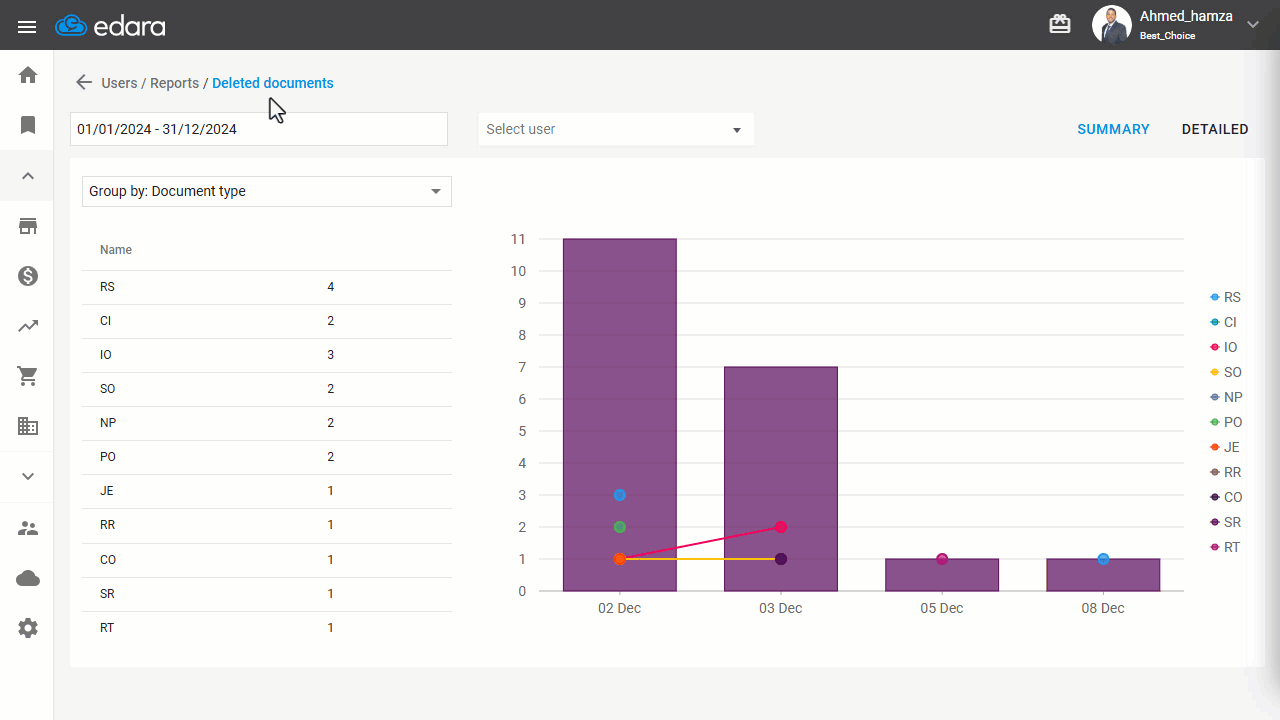
Task: Select the RS row in the table
Action: [x=267, y=287]
